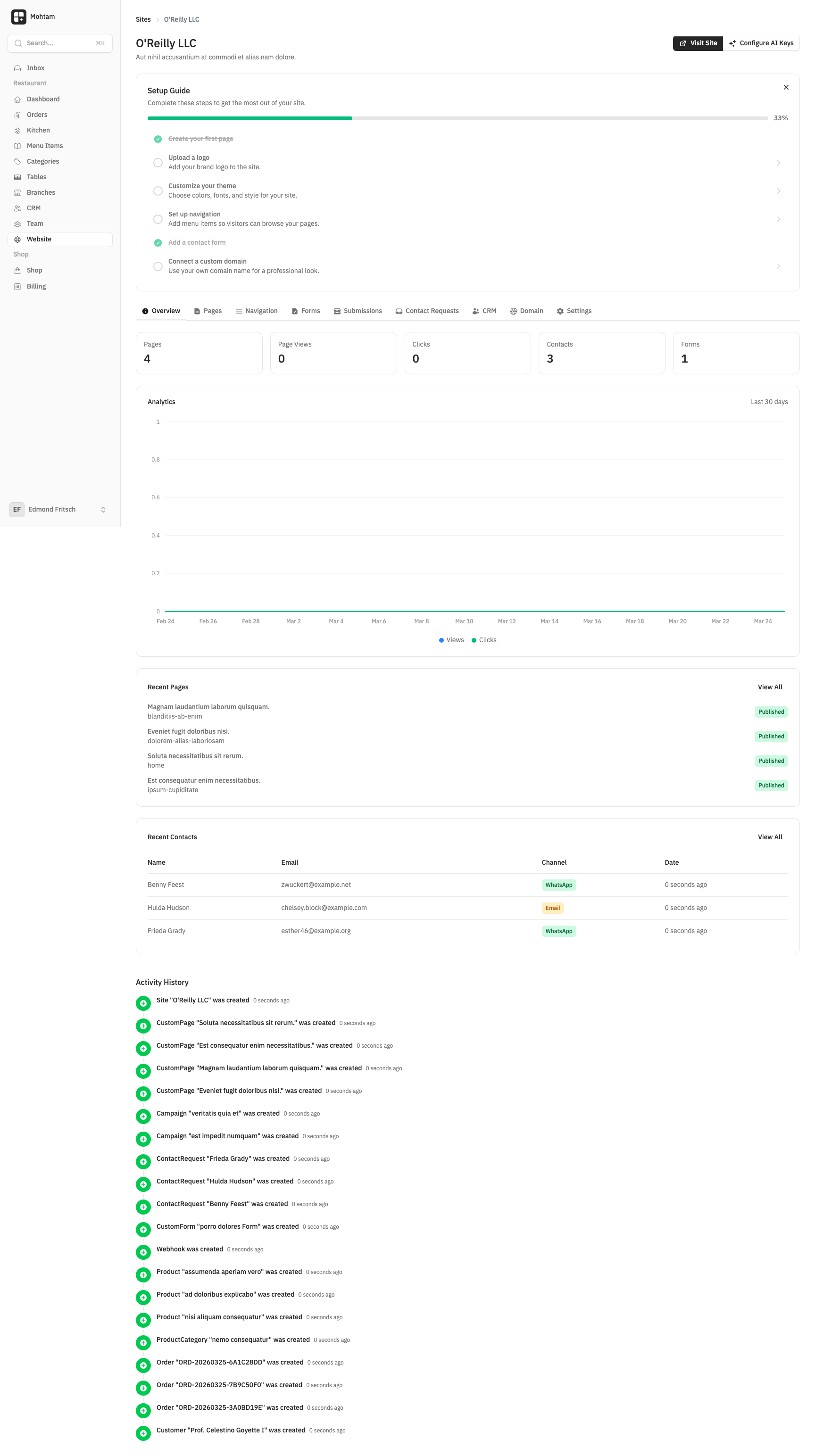Check the 'Customize your theme' step circle
This screenshot has height=1456, width=815.
click(x=158, y=190)
